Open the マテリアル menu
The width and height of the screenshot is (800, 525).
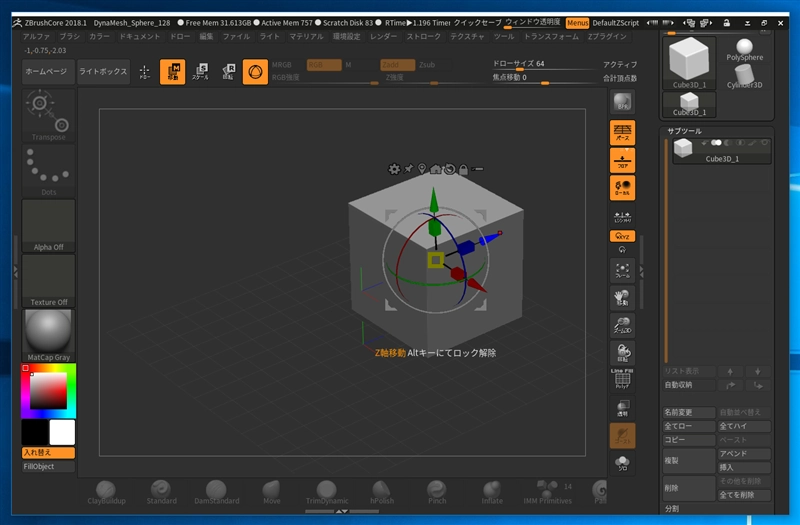coord(307,37)
